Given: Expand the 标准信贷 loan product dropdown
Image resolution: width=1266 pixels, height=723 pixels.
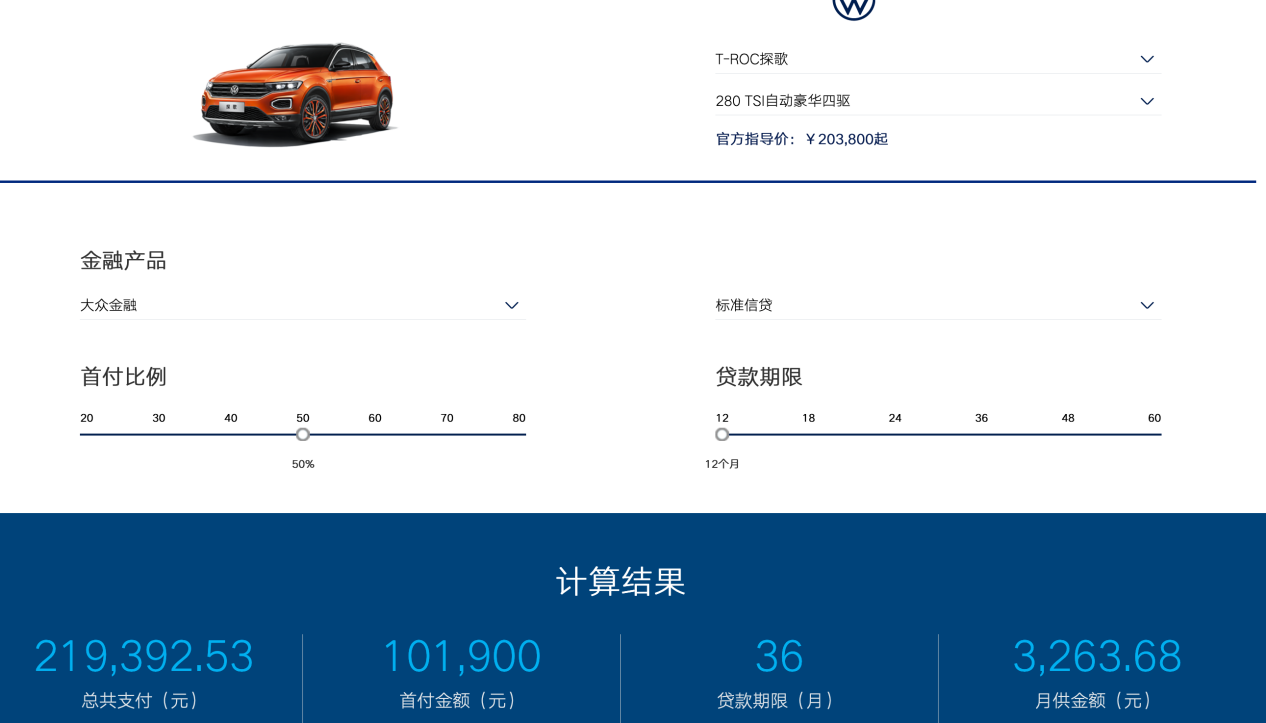Looking at the screenshot, I should click(937, 305).
